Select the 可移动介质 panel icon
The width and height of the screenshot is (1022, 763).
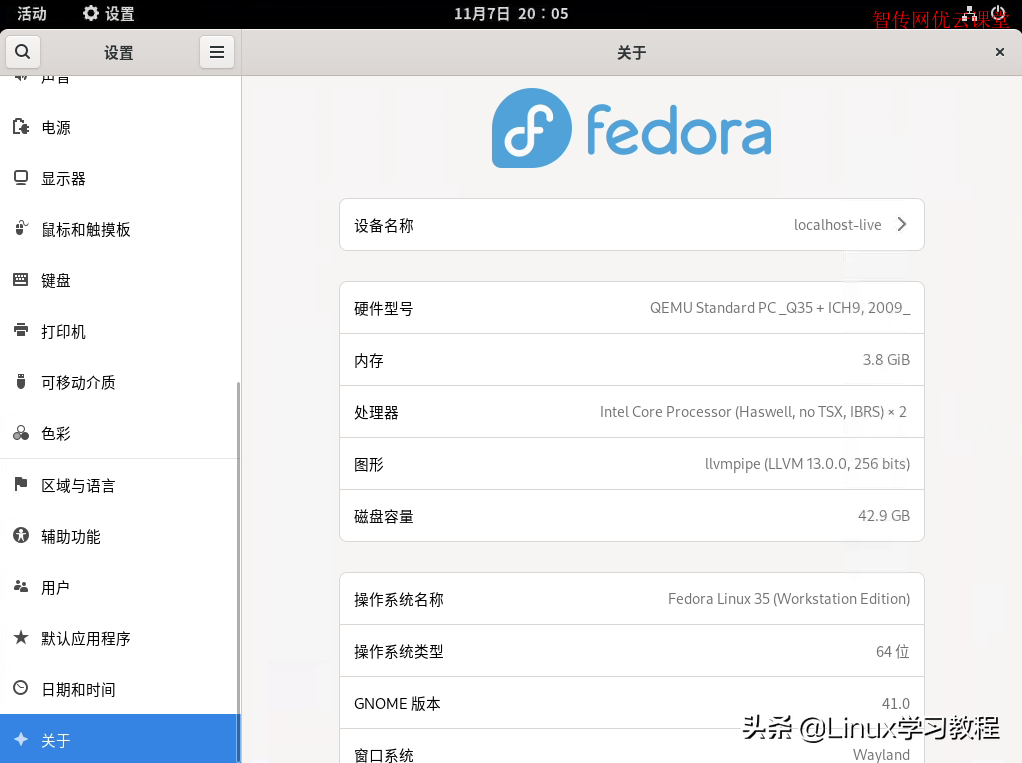pos(20,382)
